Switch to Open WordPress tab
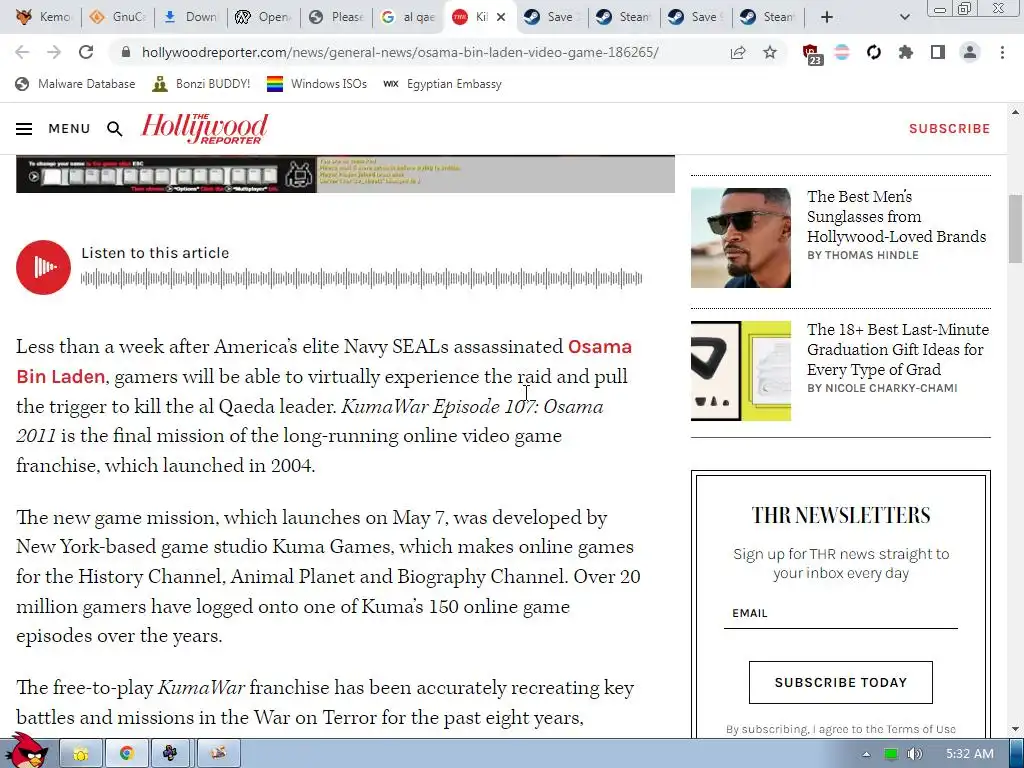This screenshot has height=768, width=1024. [264, 17]
